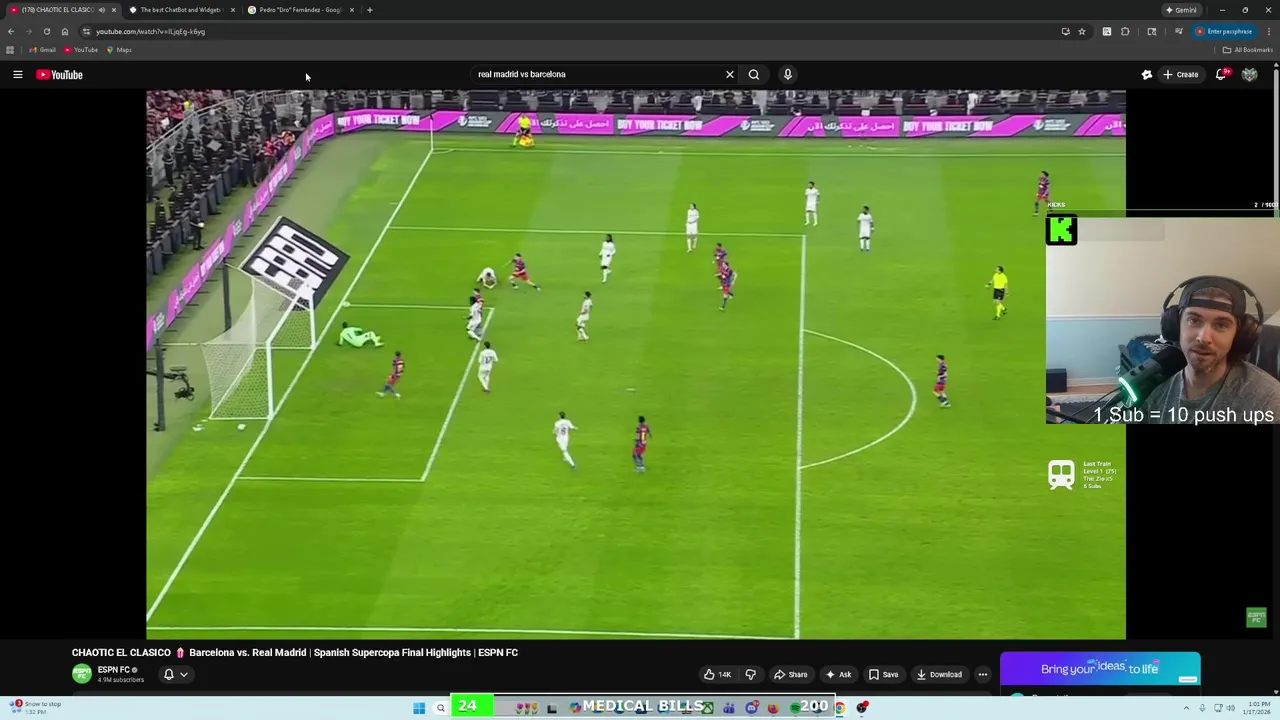The image size is (1280, 720).
Task: Reload the page with the refresh icon
Action: (x=46, y=31)
